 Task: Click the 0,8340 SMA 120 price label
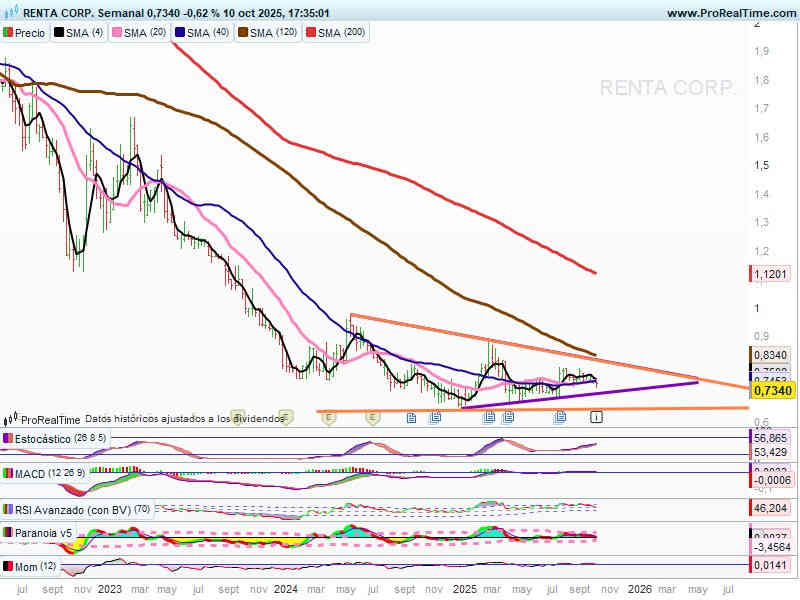773,355
